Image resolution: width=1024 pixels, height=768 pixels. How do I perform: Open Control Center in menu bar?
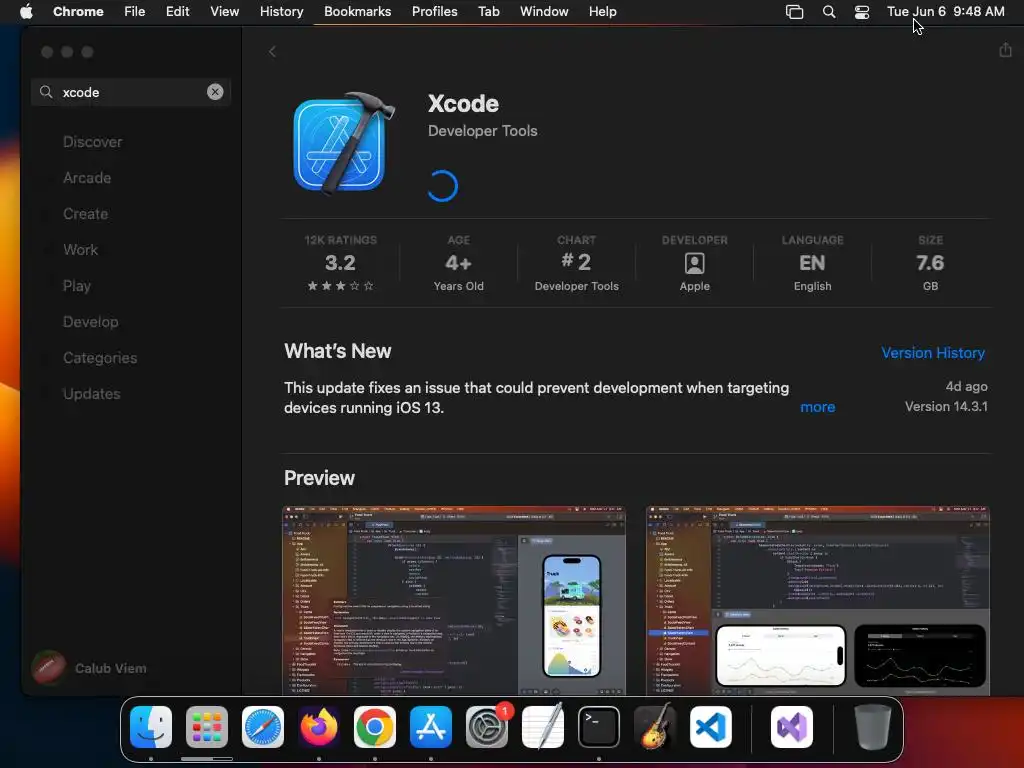[x=862, y=12]
